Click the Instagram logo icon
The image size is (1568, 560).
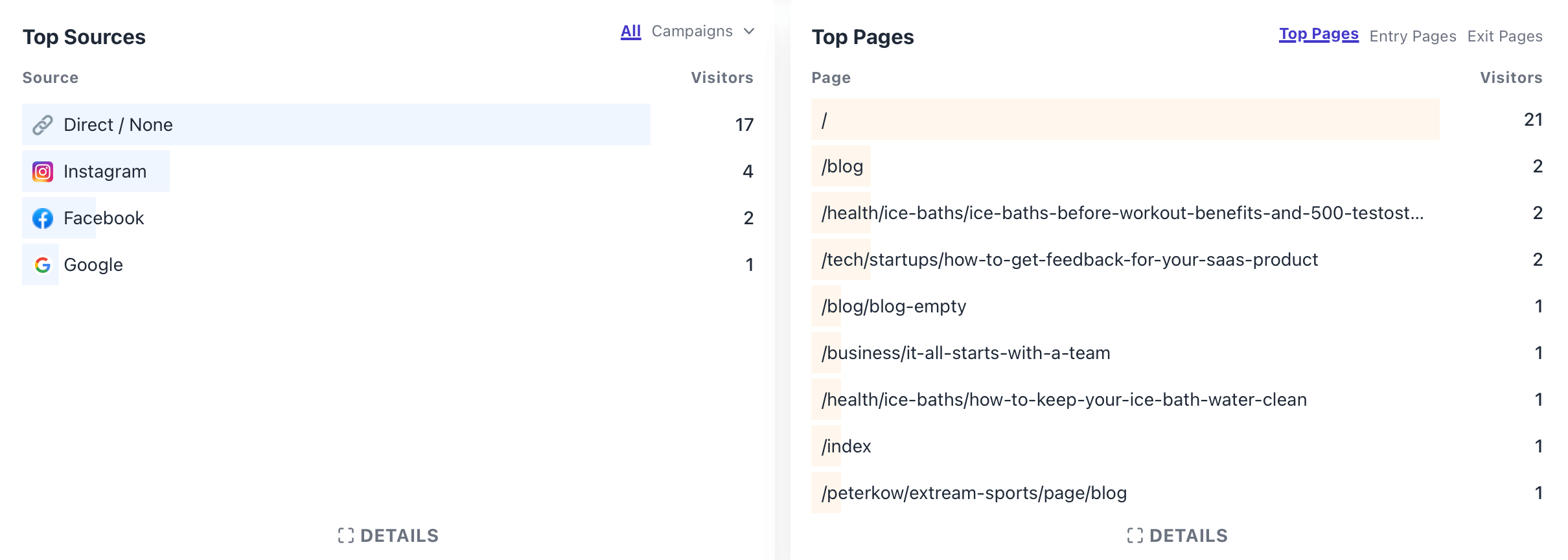(43, 172)
